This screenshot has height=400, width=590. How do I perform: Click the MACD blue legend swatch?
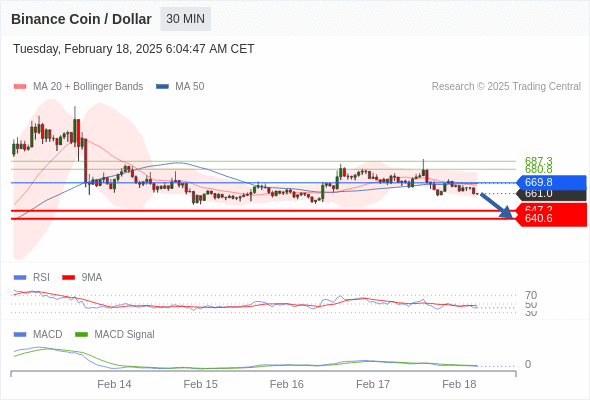point(20,335)
